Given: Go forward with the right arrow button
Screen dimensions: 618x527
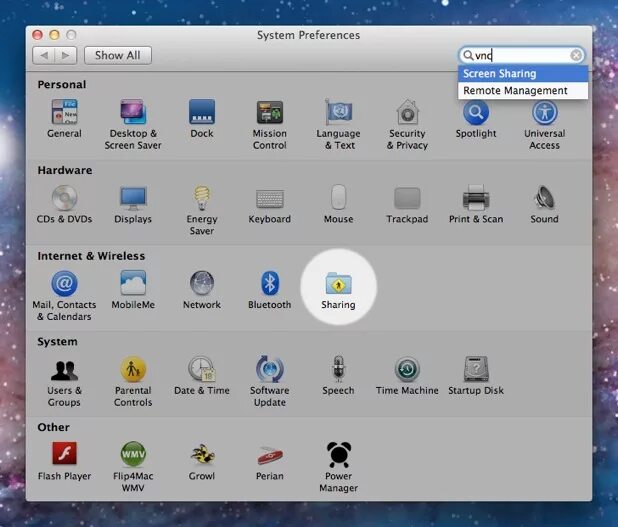Looking at the screenshot, I should pyautogui.click(x=66, y=56).
